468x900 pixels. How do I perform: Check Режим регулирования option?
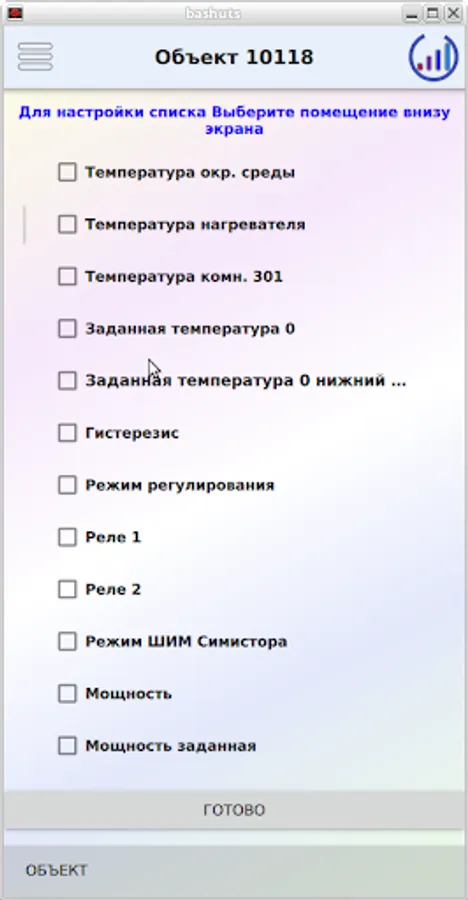tap(67, 485)
